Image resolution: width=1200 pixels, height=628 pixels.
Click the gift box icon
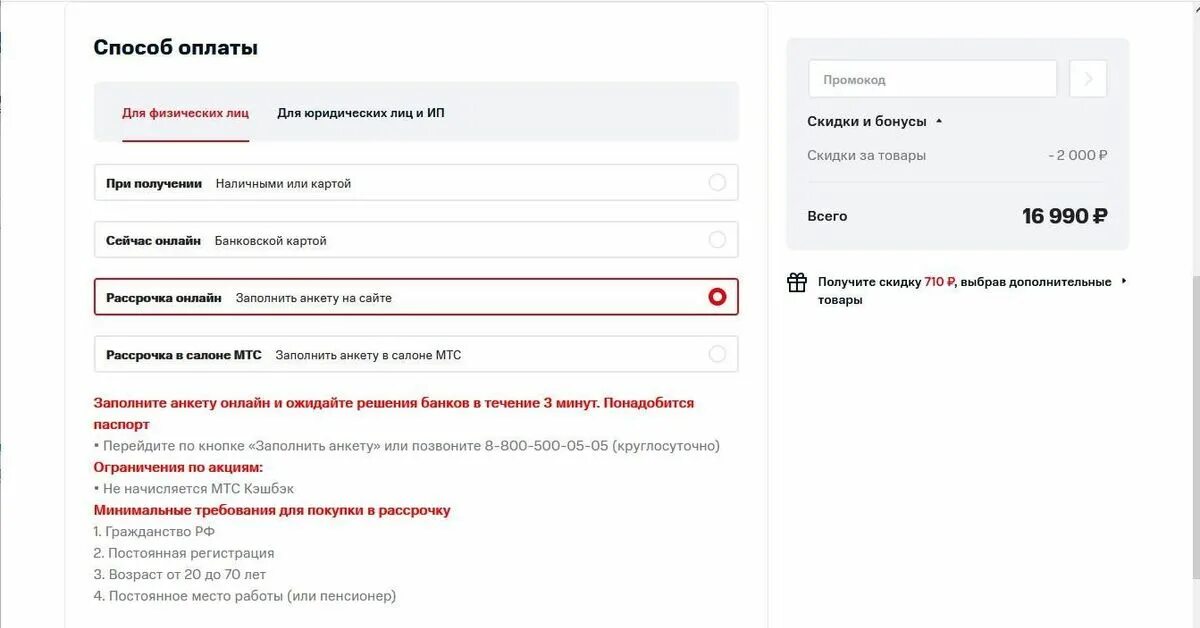tap(797, 283)
